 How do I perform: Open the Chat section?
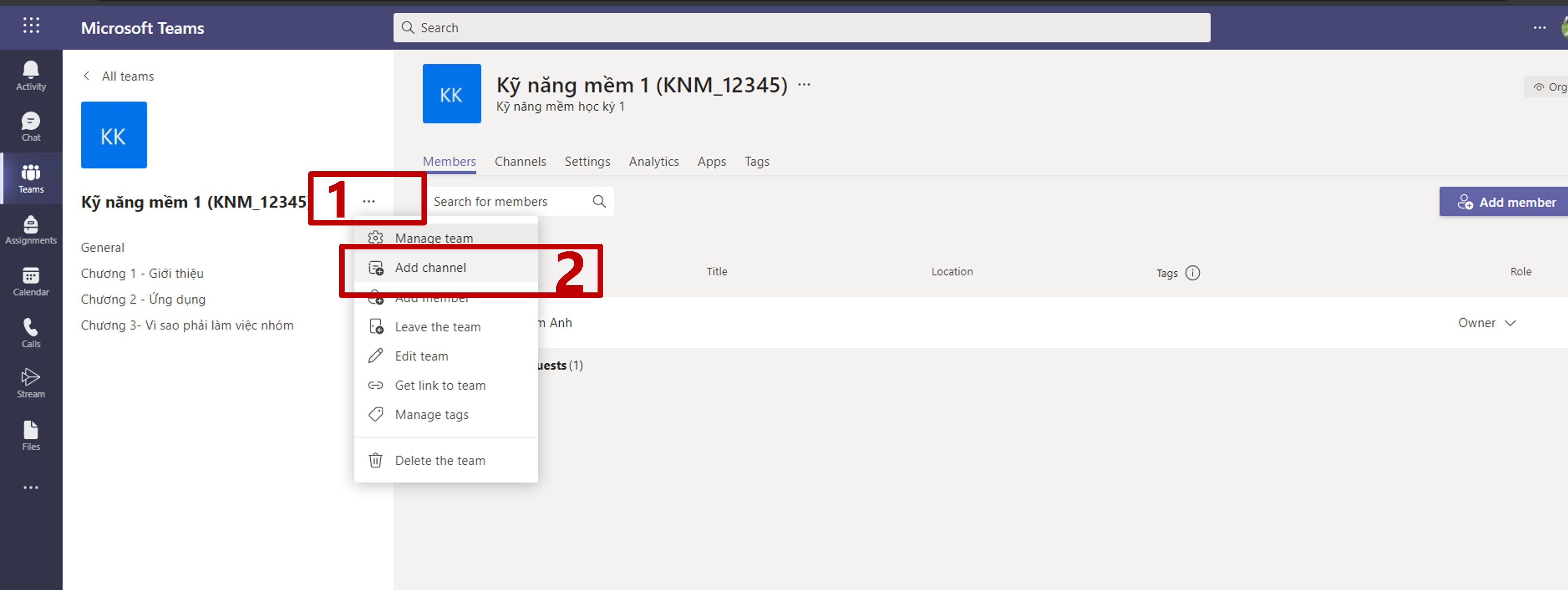coord(30,127)
